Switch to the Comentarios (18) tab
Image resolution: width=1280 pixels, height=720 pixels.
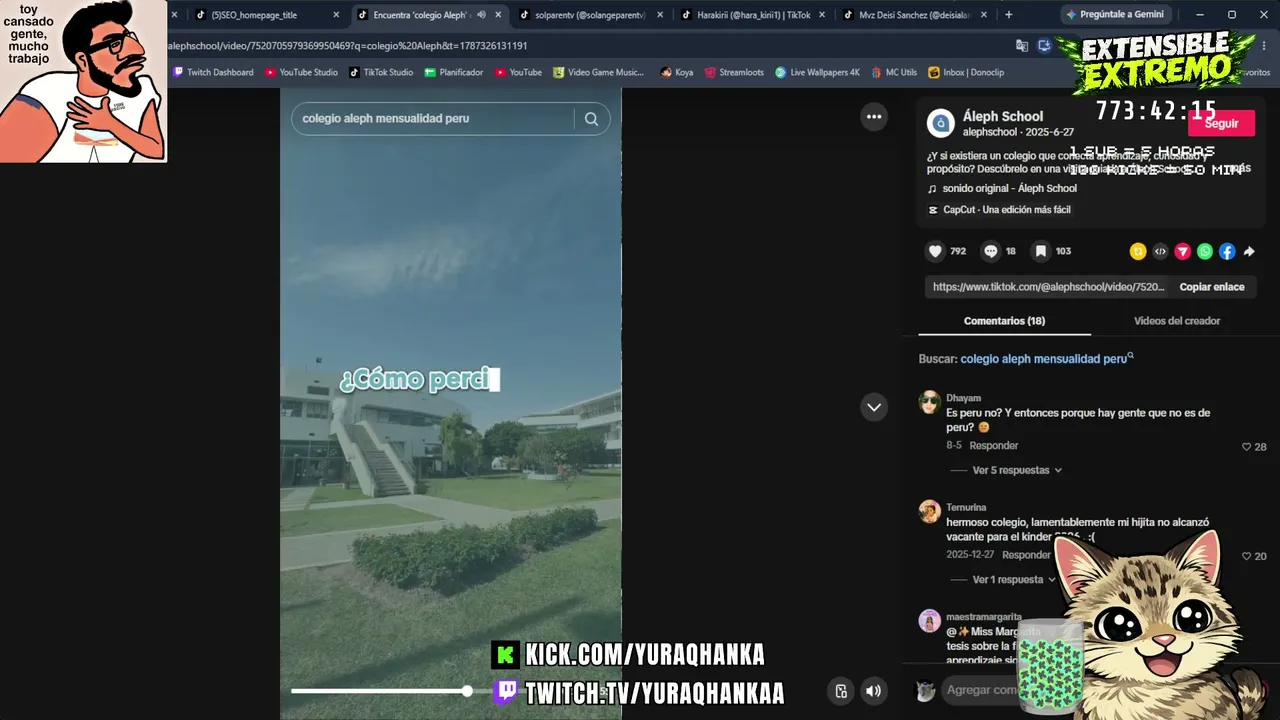tap(1004, 321)
